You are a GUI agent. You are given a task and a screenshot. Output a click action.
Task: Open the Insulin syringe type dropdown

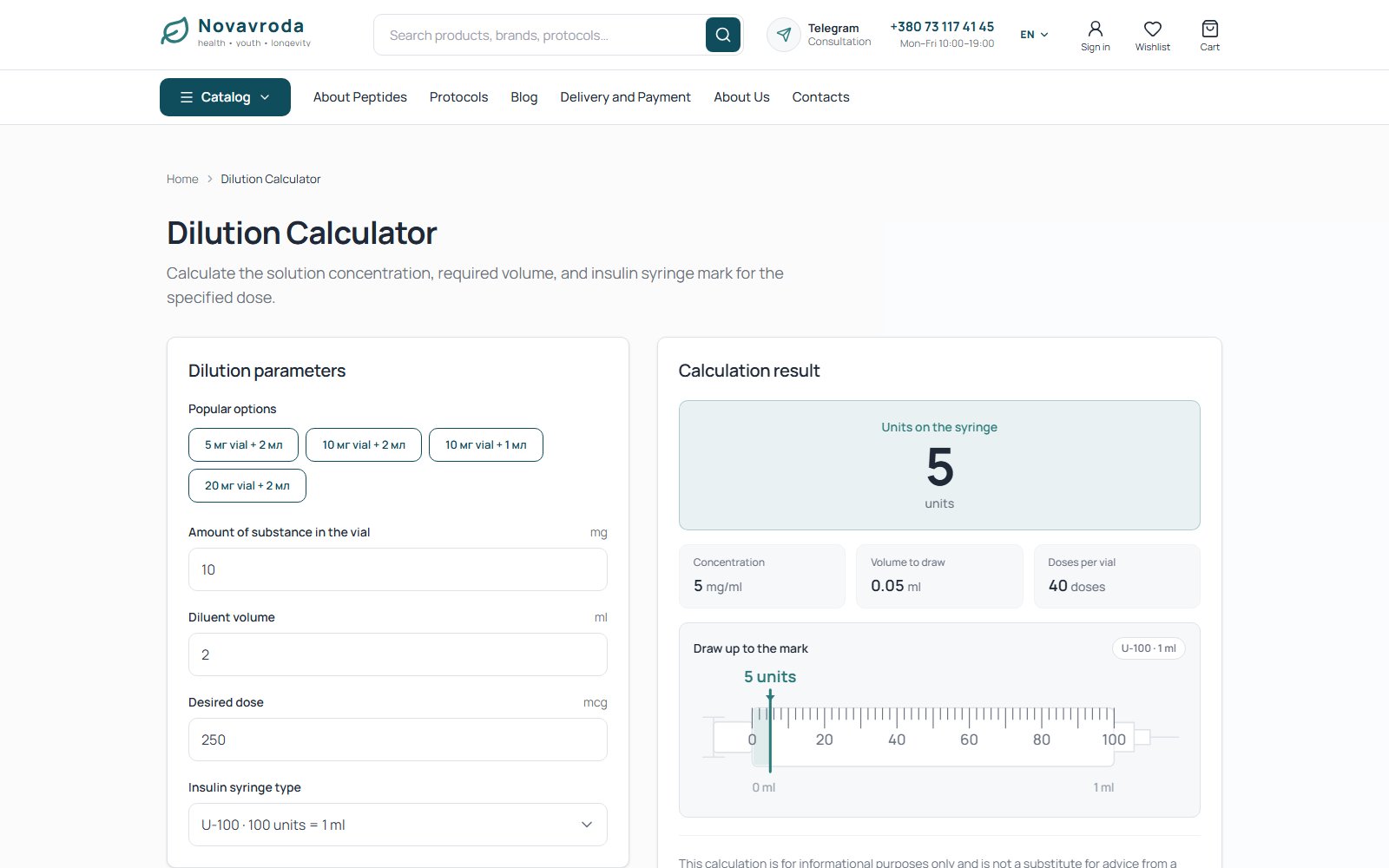(398, 825)
